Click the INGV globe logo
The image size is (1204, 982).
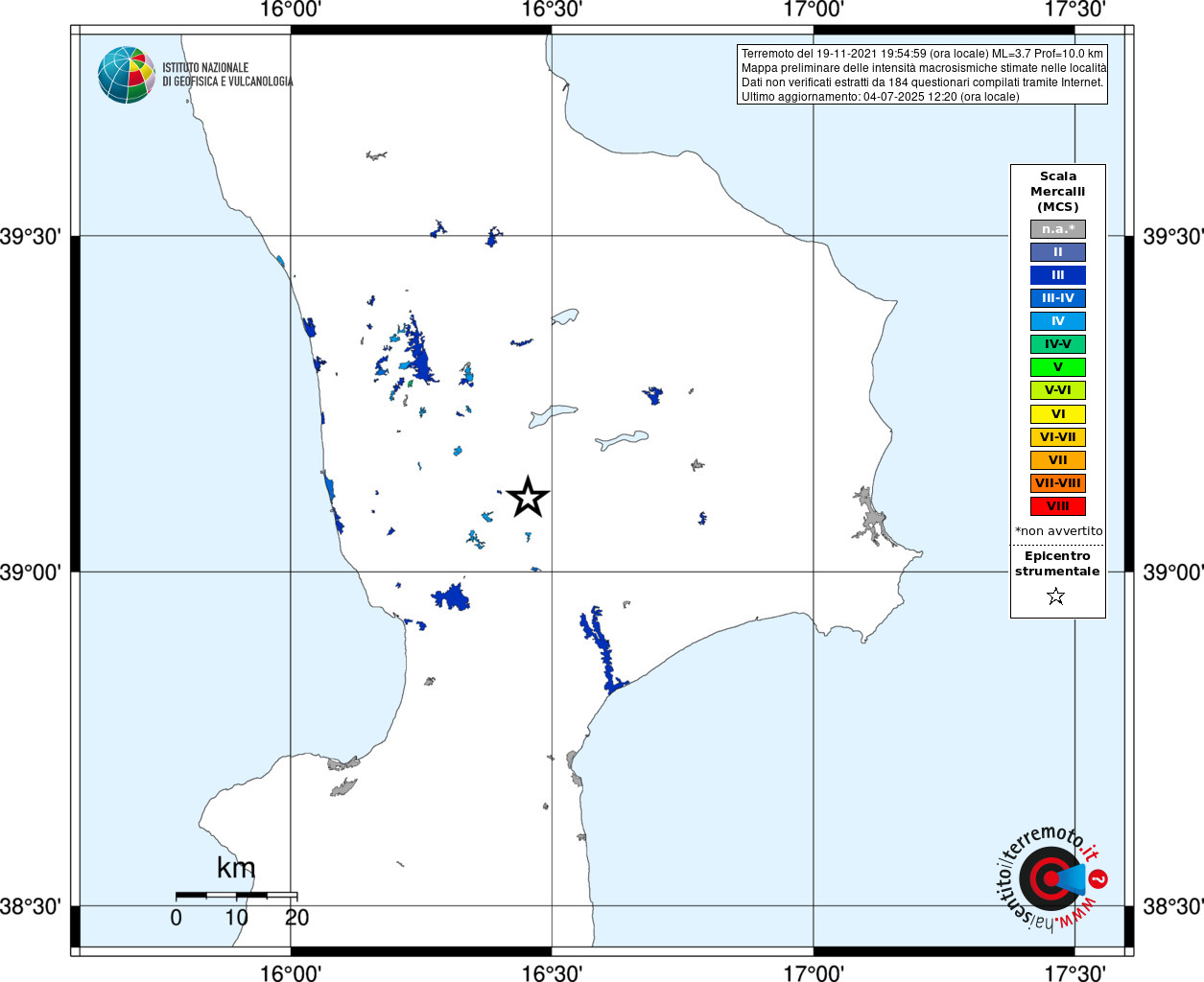[x=127, y=75]
